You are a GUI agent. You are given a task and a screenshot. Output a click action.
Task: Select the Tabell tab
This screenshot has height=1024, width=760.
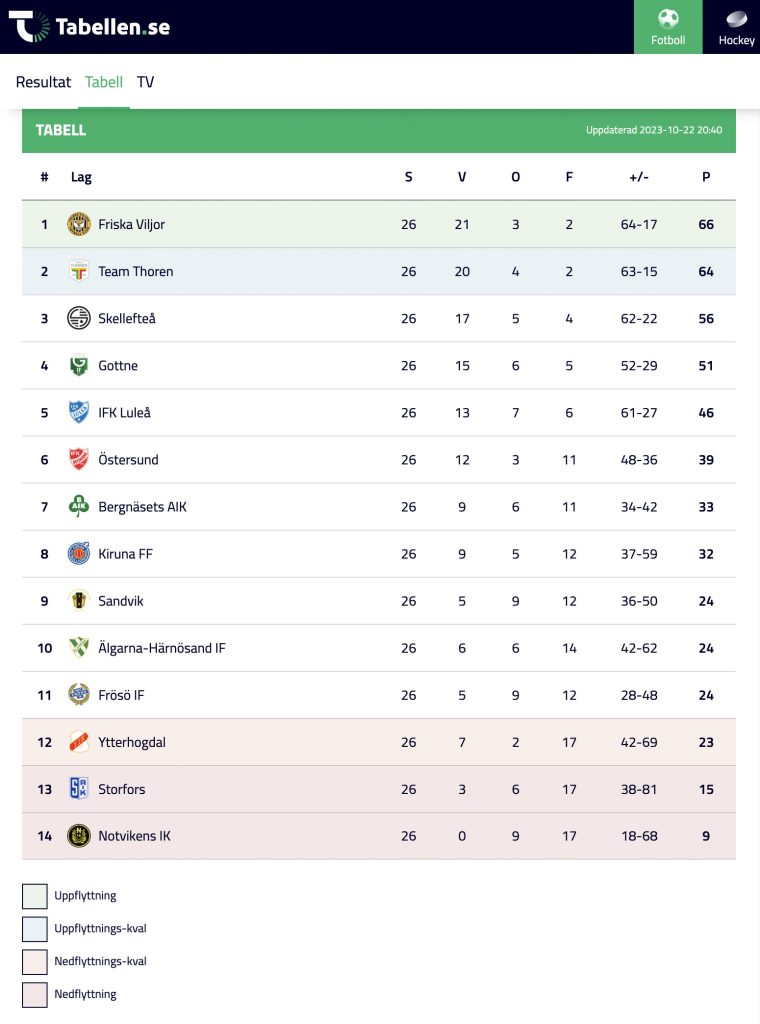click(104, 82)
